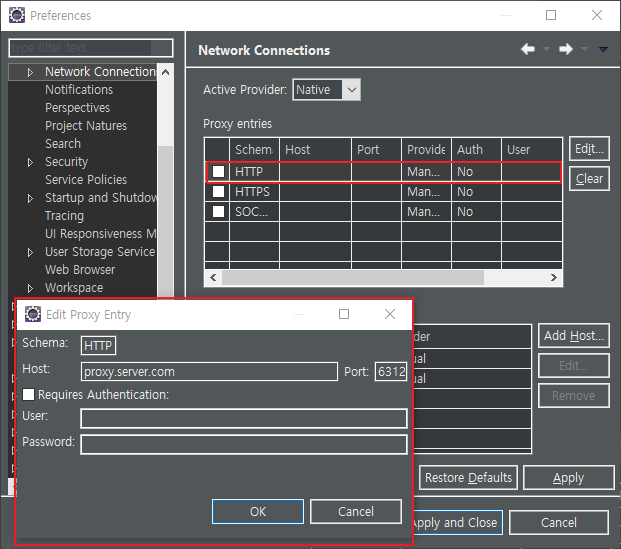
Task: Click Apply and Close button
Action: point(458,522)
